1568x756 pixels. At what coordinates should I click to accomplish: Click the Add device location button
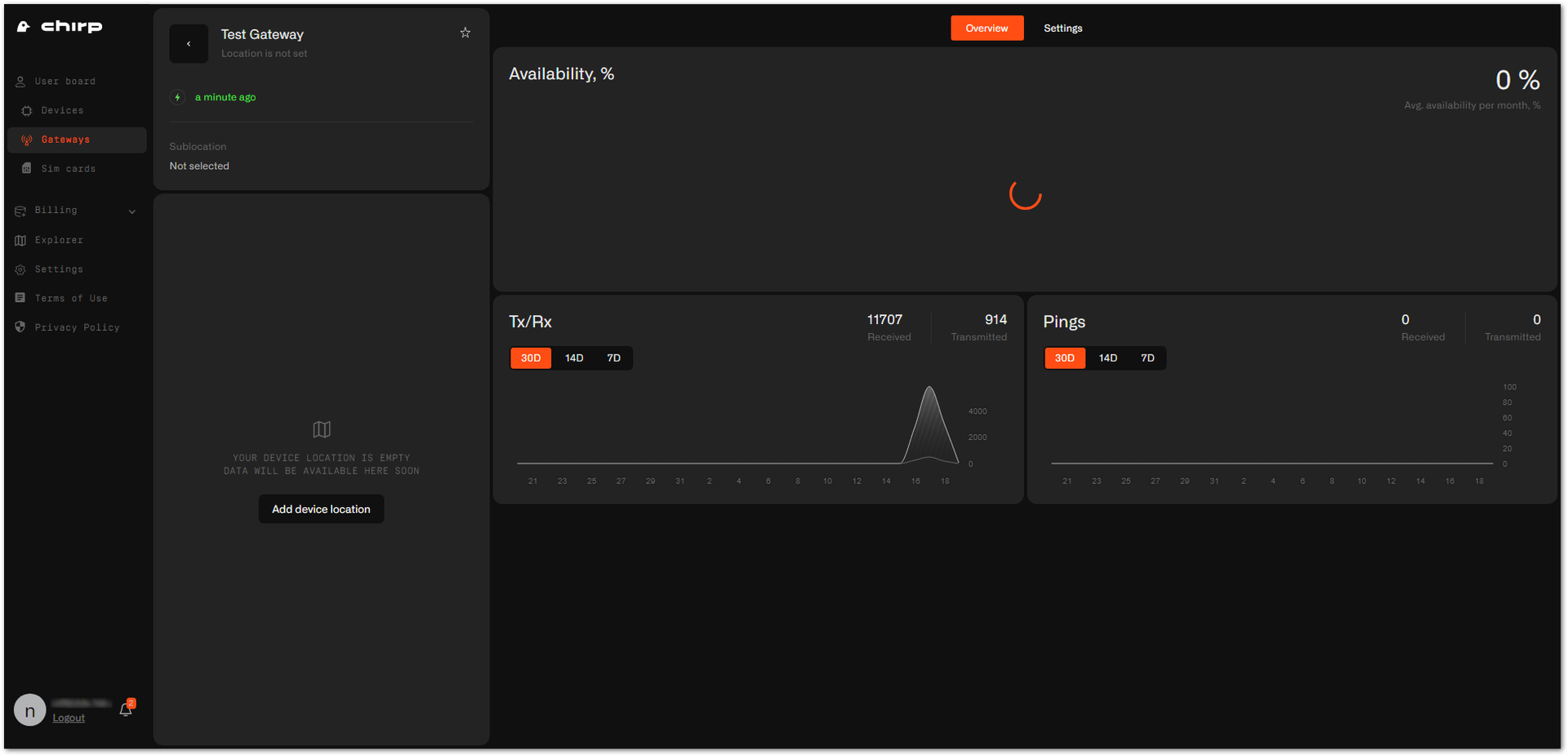point(321,509)
